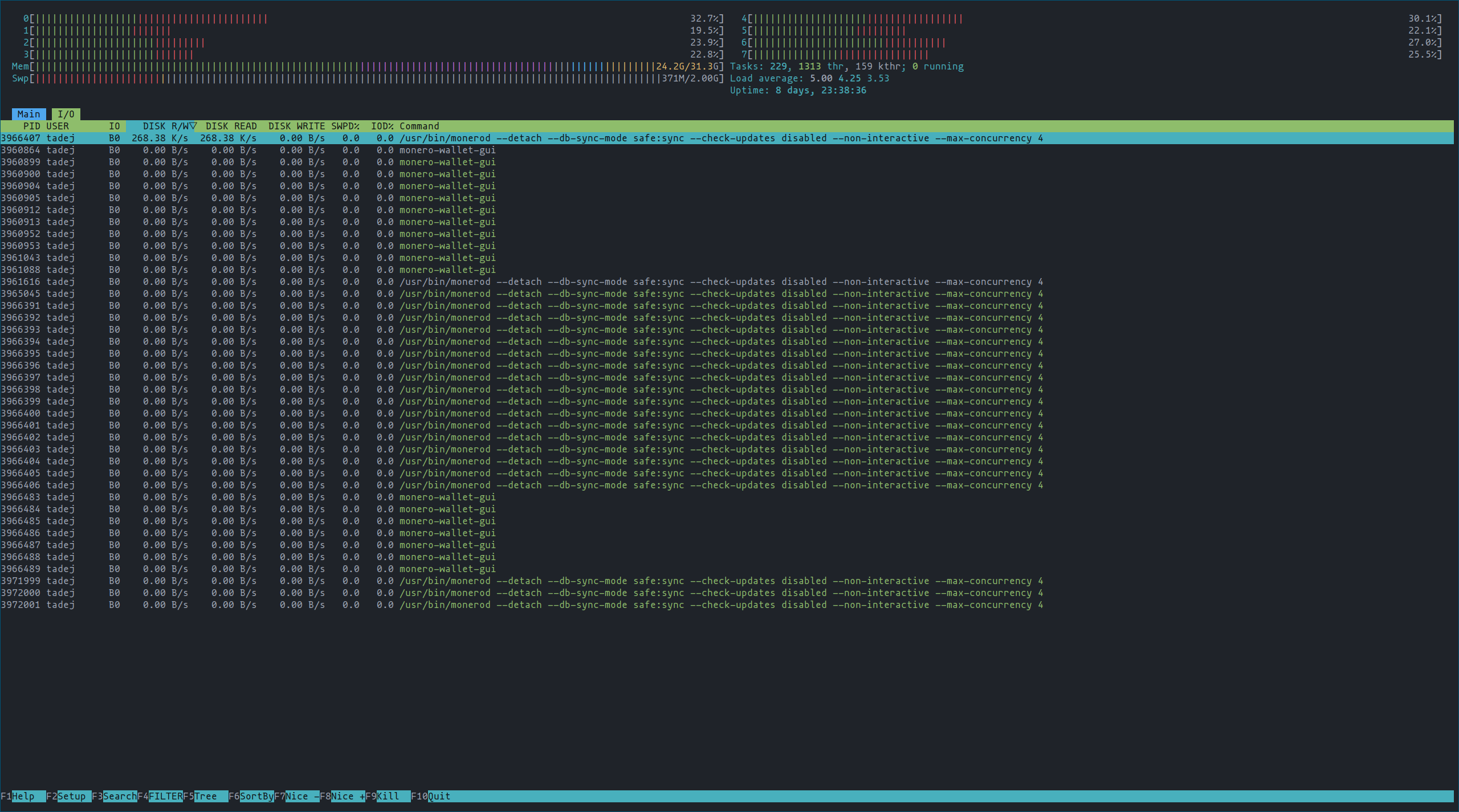The height and width of the screenshot is (812, 1459).
Task: Click F4 FILTER in the footer
Action: [160, 796]
